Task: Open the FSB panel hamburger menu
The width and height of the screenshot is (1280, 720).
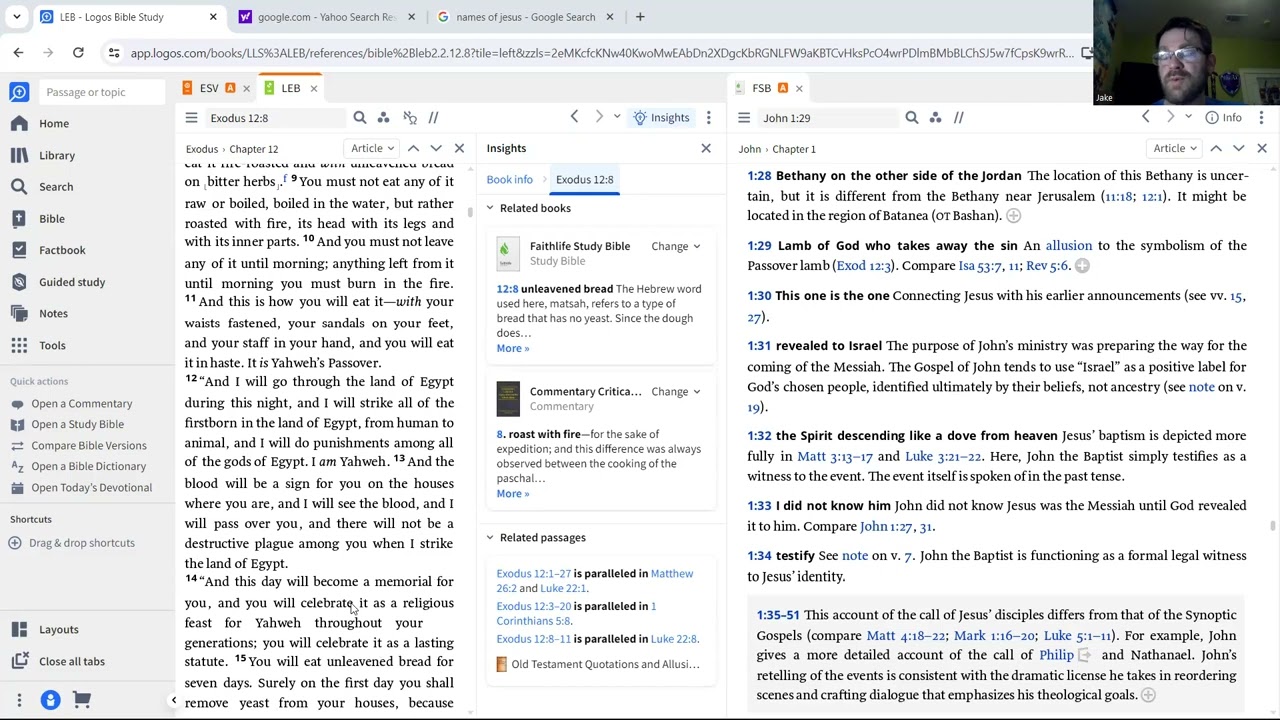Action: [x=744, y=118]
